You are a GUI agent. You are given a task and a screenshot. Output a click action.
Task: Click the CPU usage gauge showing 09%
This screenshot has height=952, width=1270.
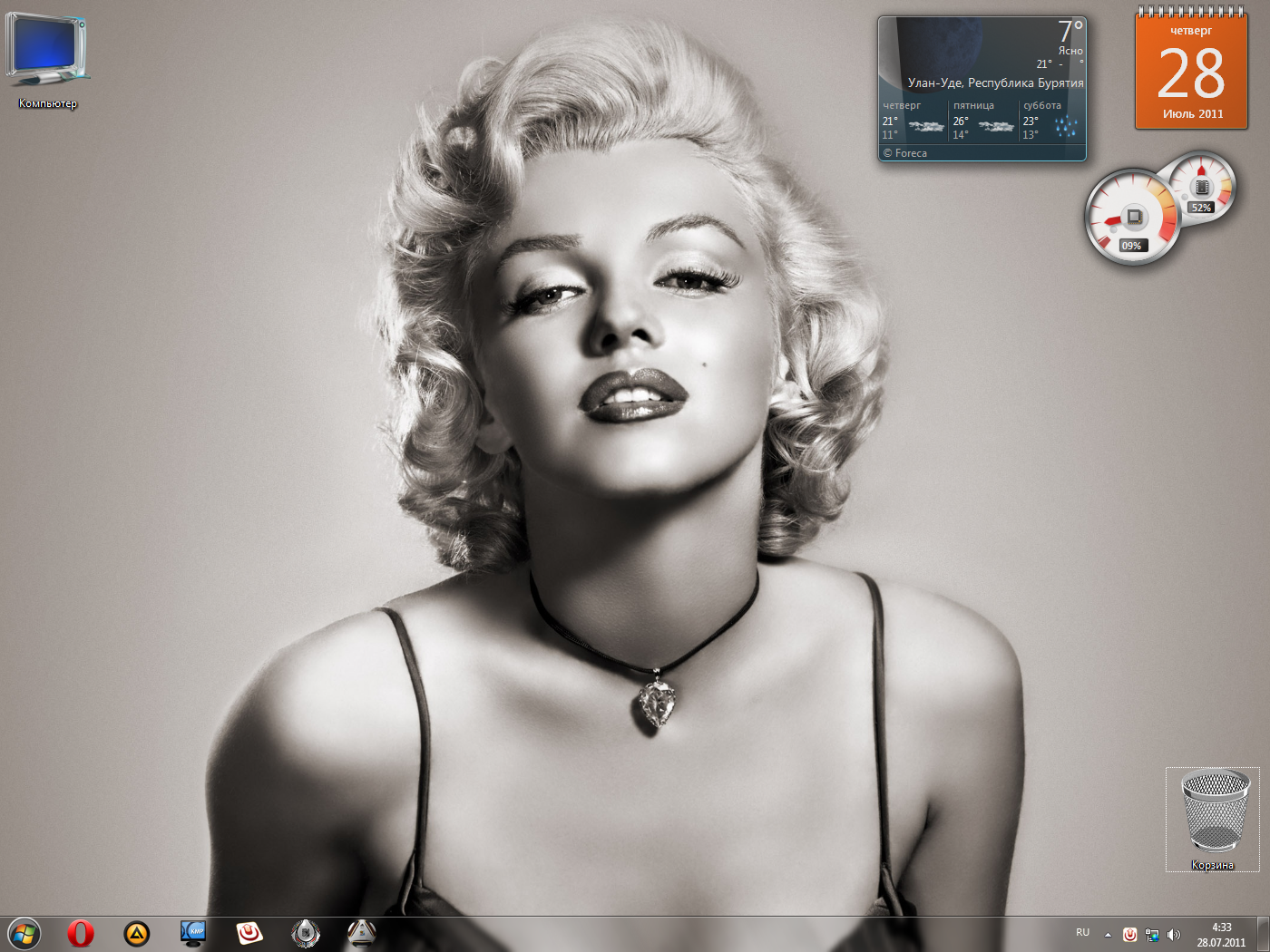click(1133, 218)
